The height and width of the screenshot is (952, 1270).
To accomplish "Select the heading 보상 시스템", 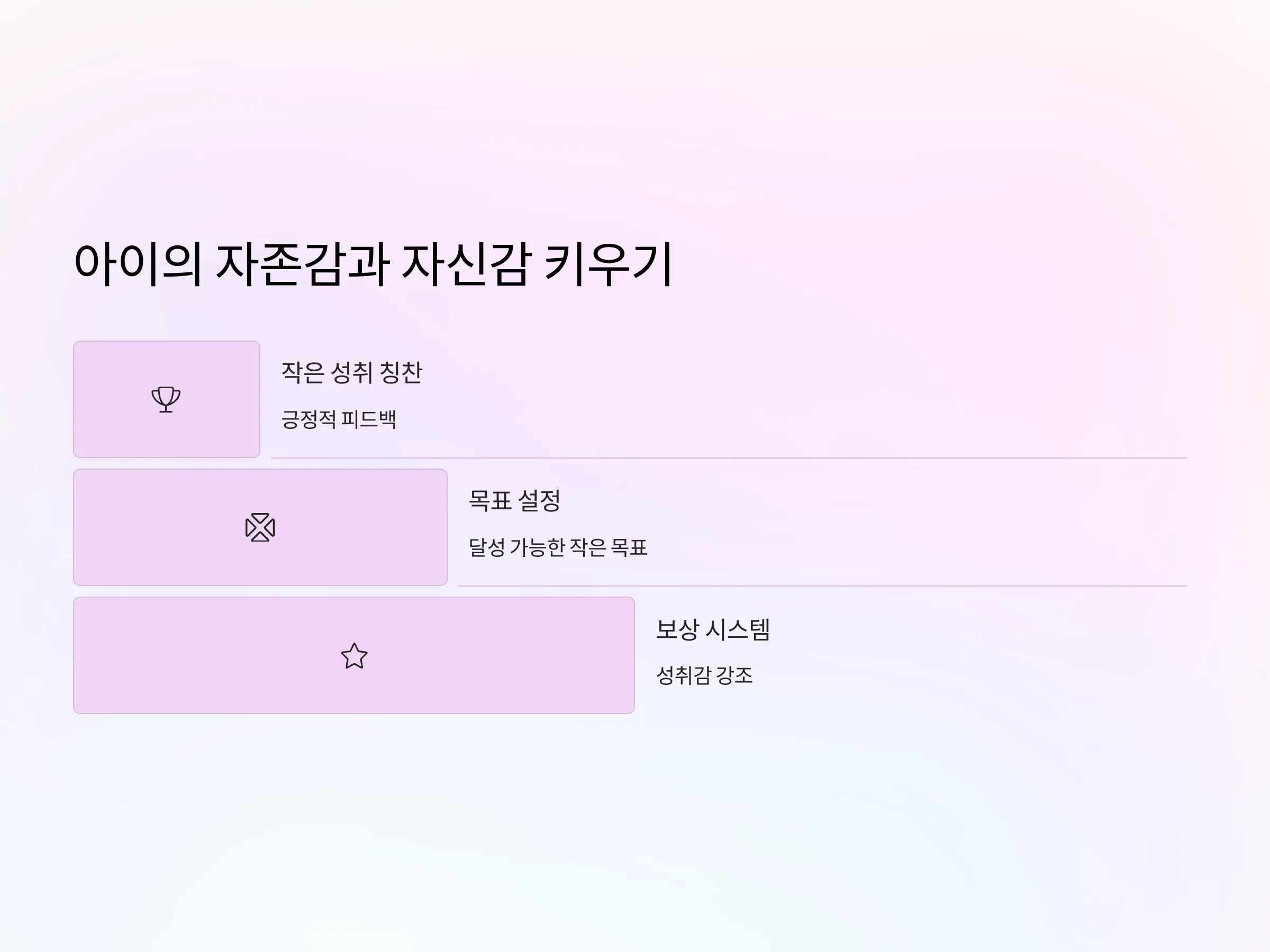I will click(713, 629).
